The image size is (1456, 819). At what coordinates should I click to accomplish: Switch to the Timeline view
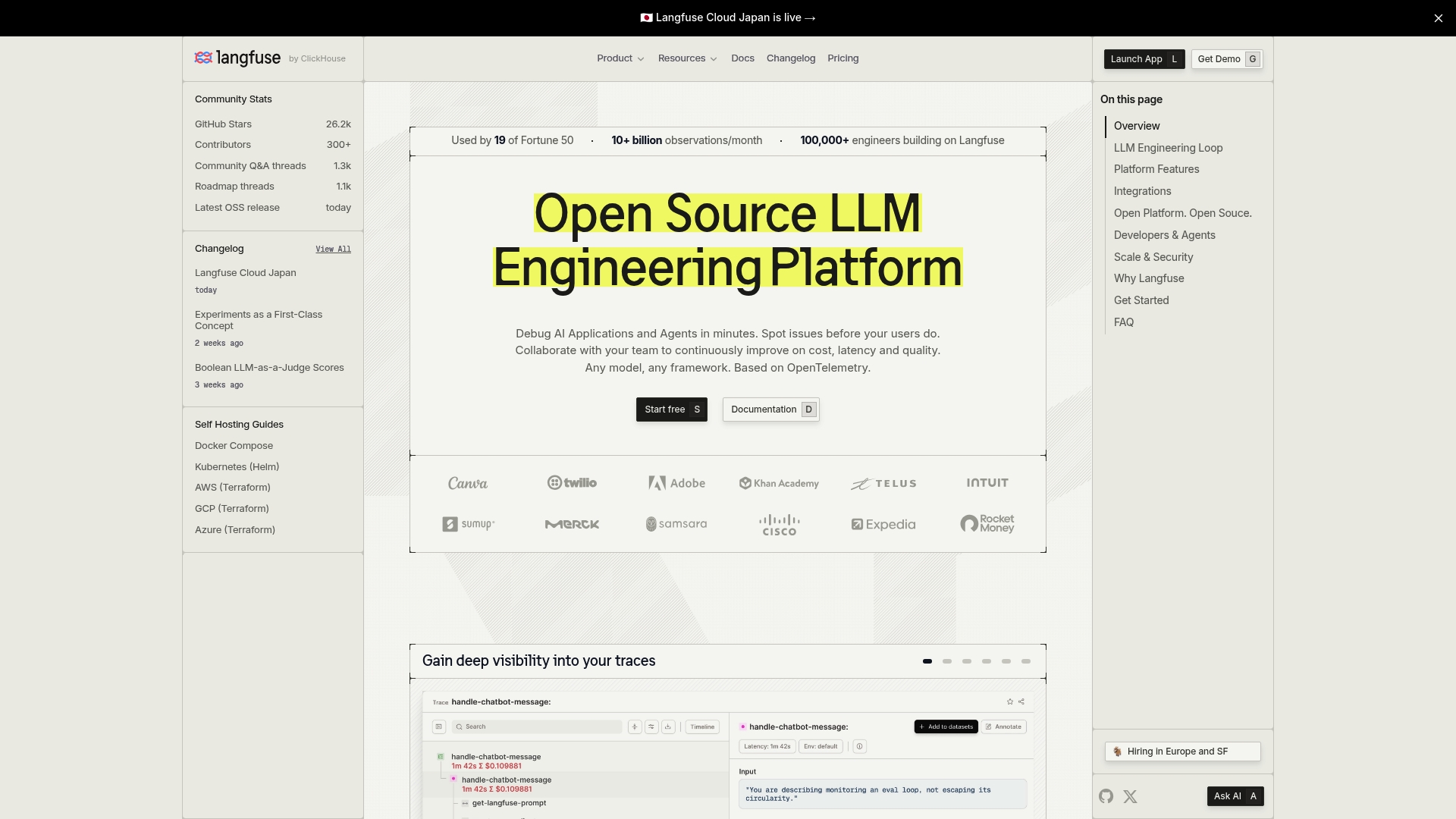pos(702,726)
